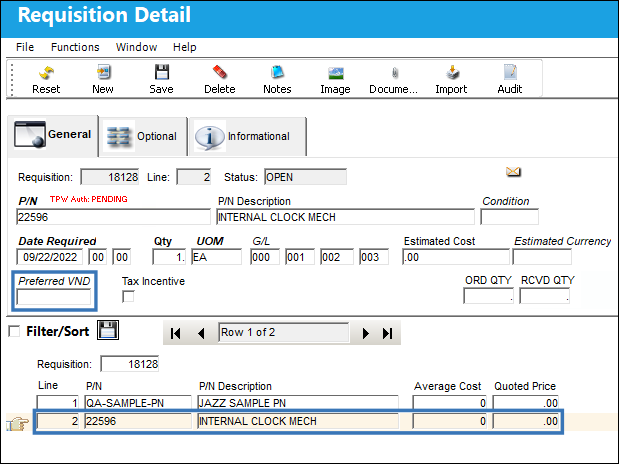Create a new record with New icon
The width and height of the screenshot is (619, 464).
pyautogui.click(x=103, y=73)
